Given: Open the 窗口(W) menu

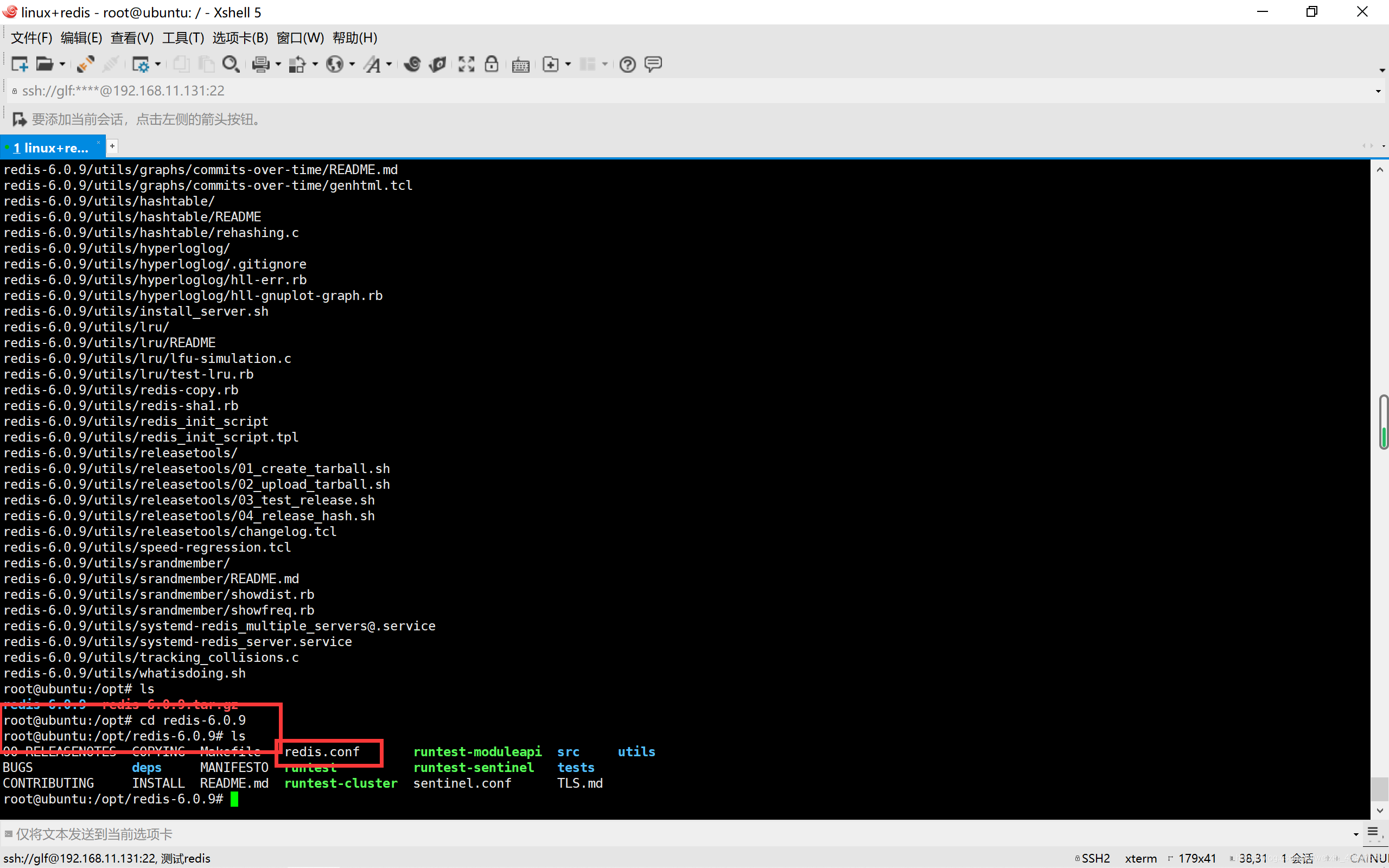Looking at the screenshot, I should [x=300, y=38].
